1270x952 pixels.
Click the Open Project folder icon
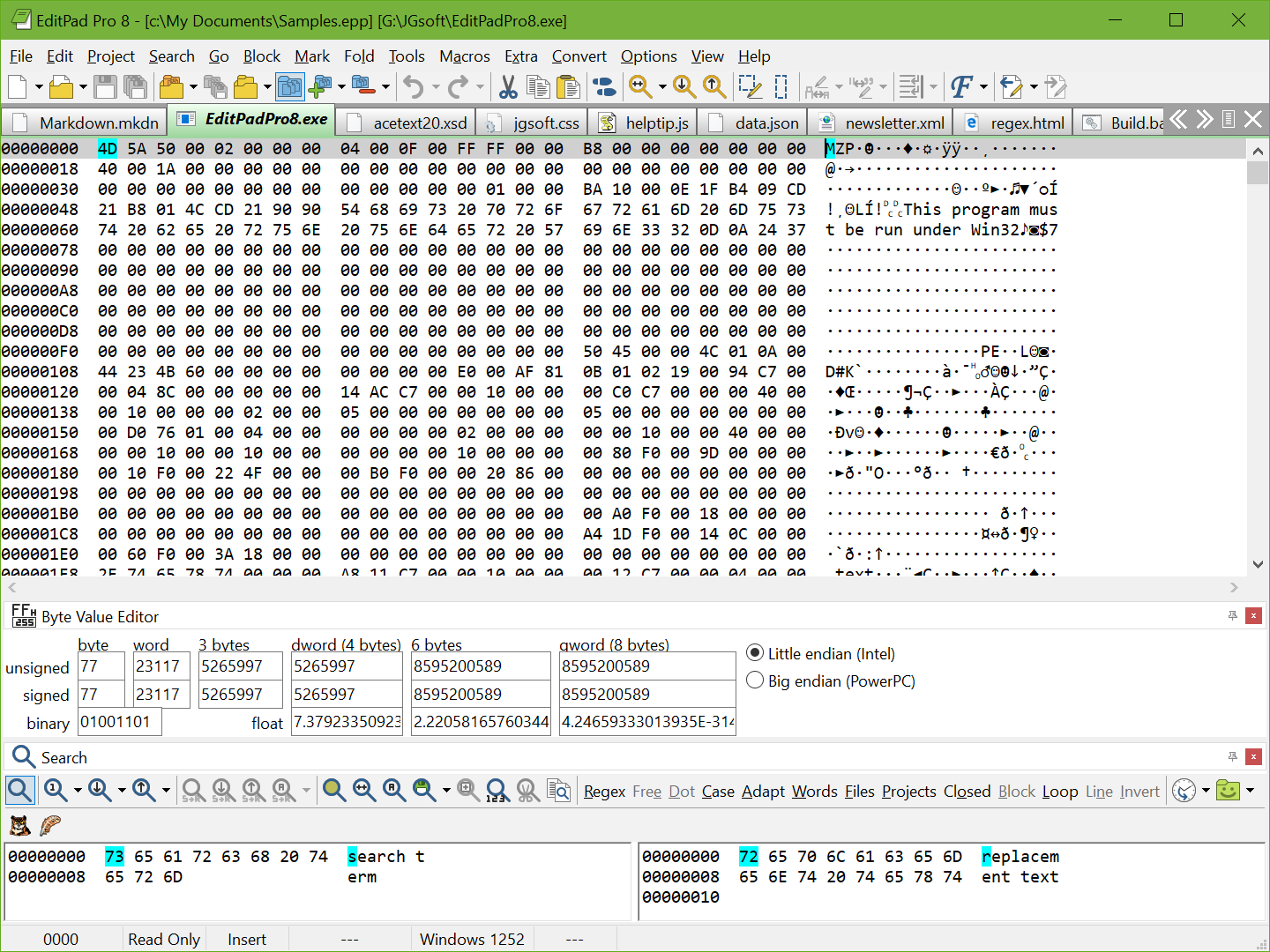coord(171,86)
